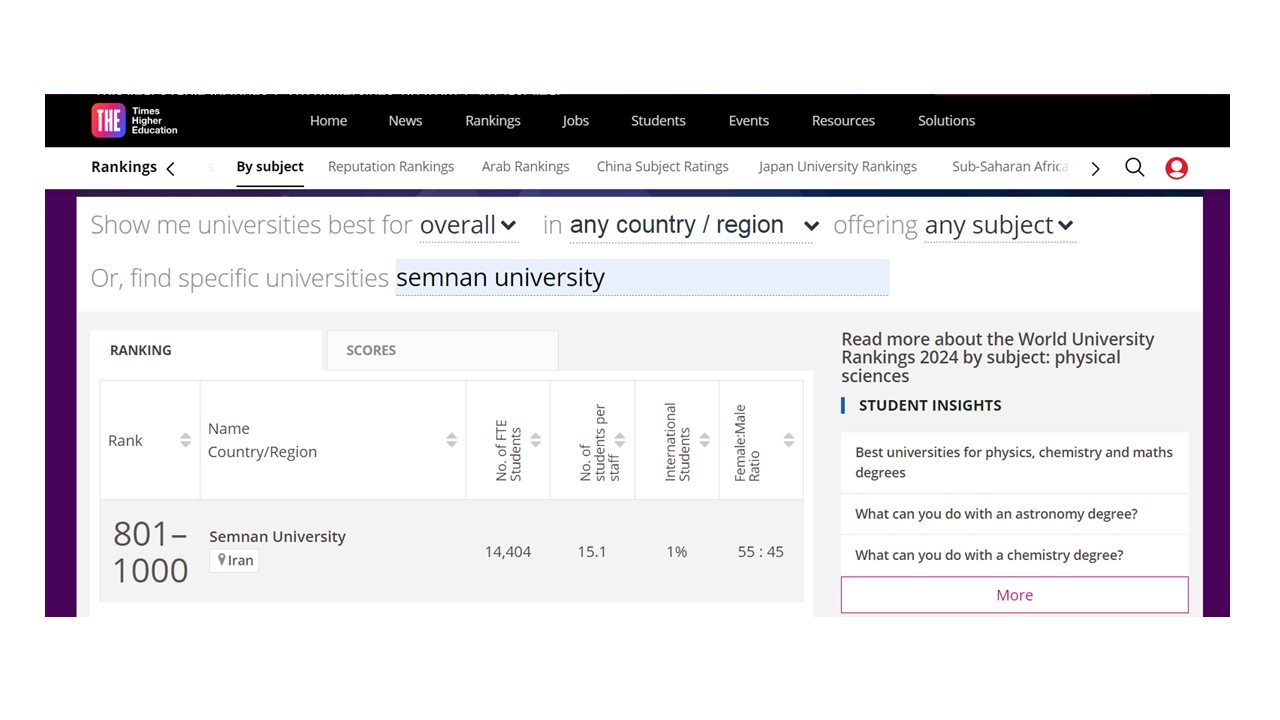Click the 55 : 45 ratio value

761,552
